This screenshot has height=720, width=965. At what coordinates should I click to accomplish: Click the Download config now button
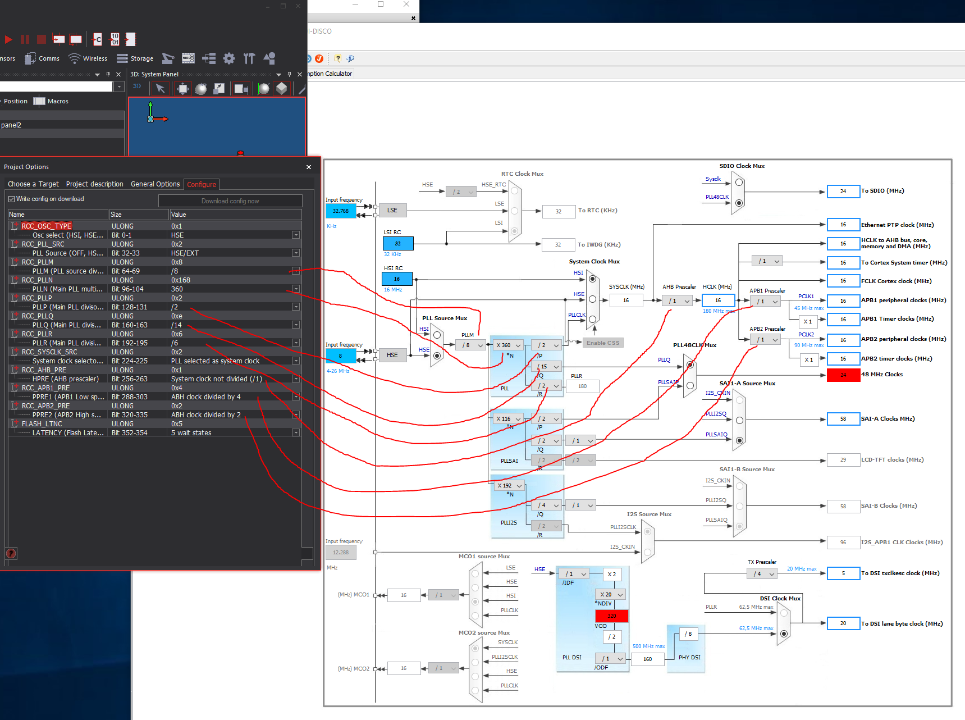point(230,200)
